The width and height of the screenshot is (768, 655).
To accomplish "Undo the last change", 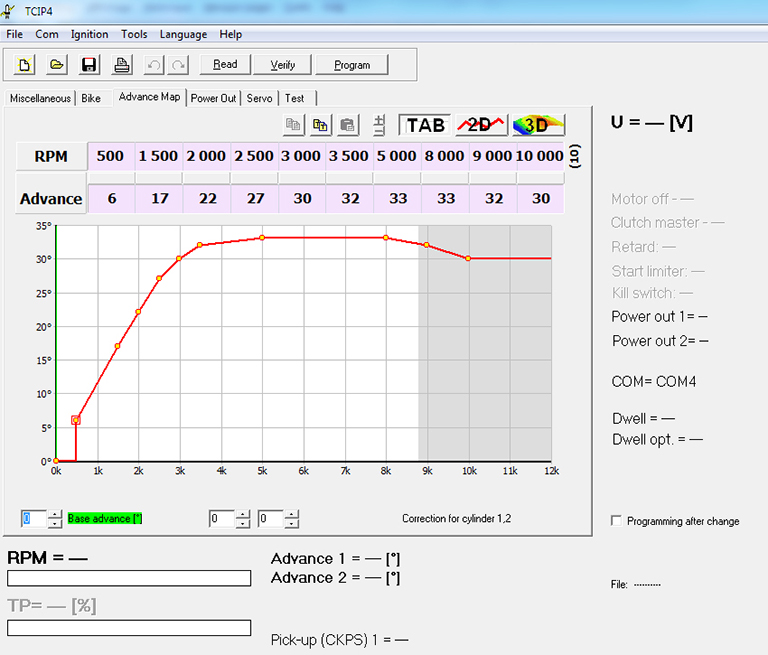I will [x=154, y=65].
